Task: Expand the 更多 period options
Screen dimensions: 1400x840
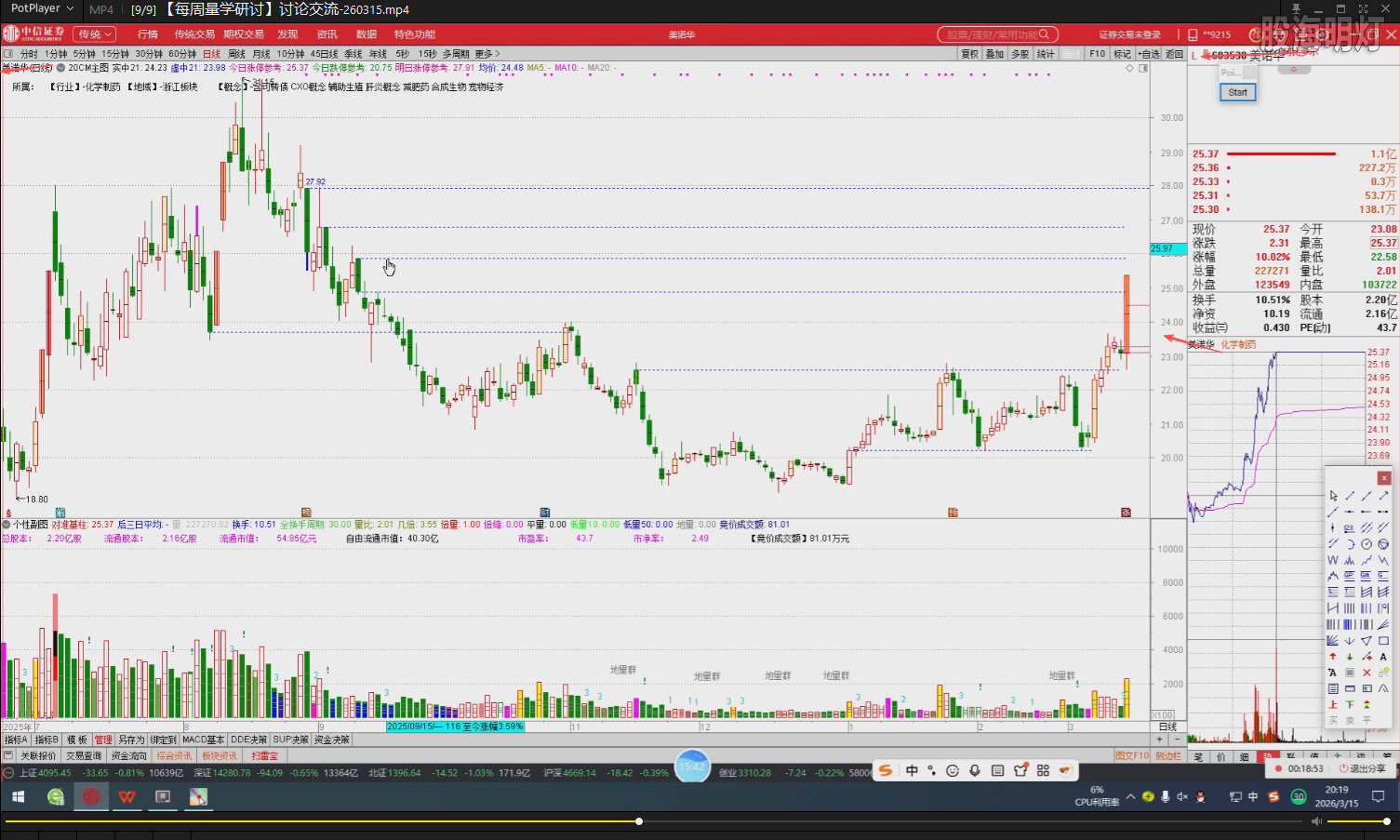Action: [487, 54]
